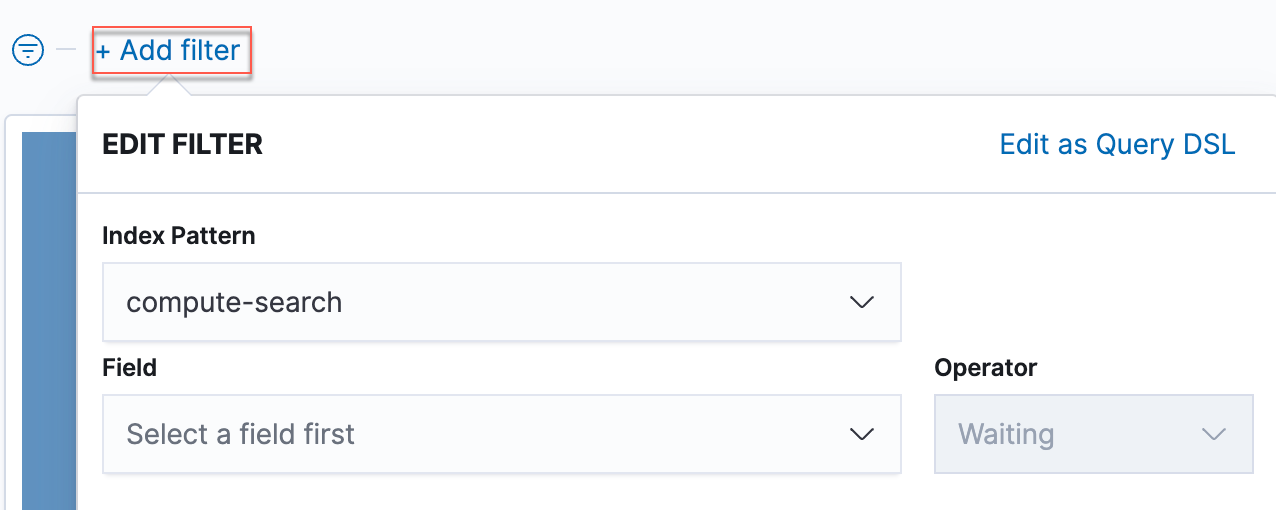Click the lines inside the filter circle icon
The image size is (1276, 510).
(28, 50)
